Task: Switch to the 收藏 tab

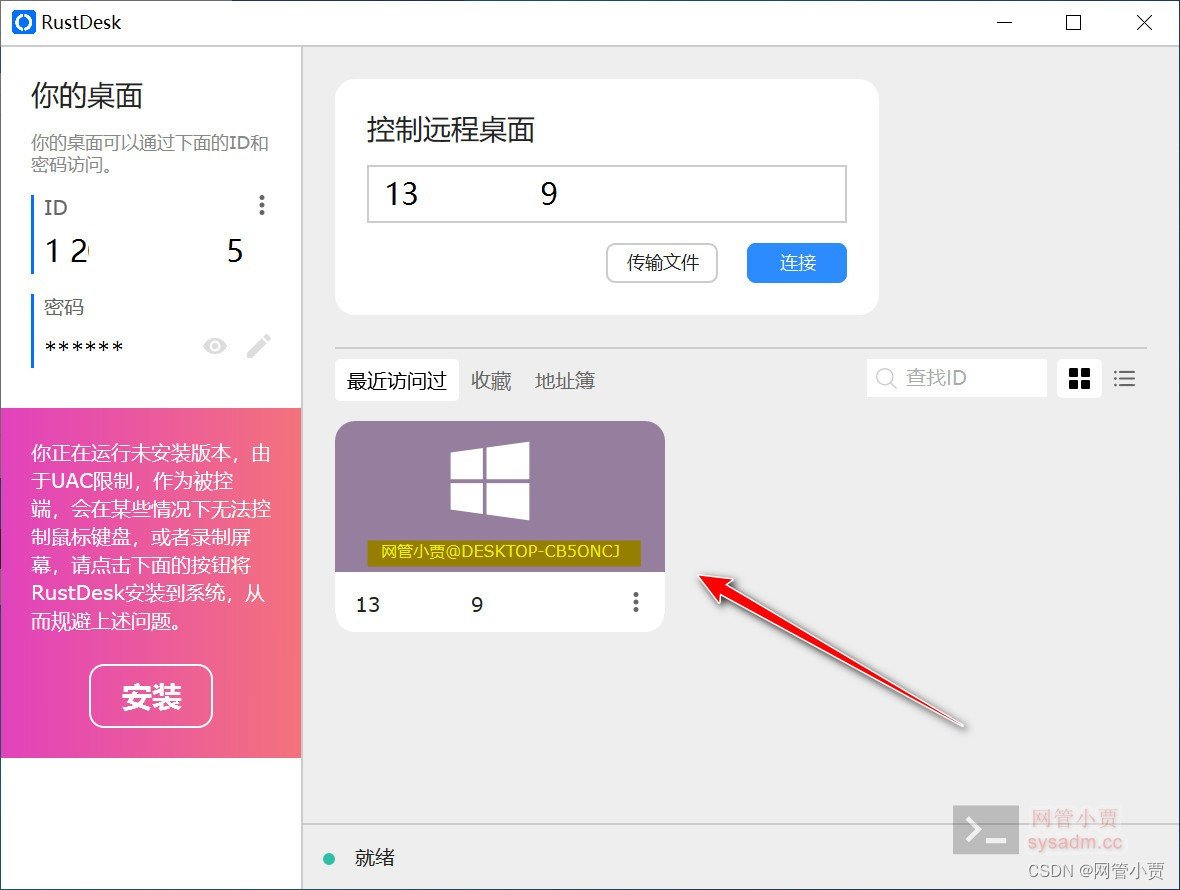Action: coord(491,380)
